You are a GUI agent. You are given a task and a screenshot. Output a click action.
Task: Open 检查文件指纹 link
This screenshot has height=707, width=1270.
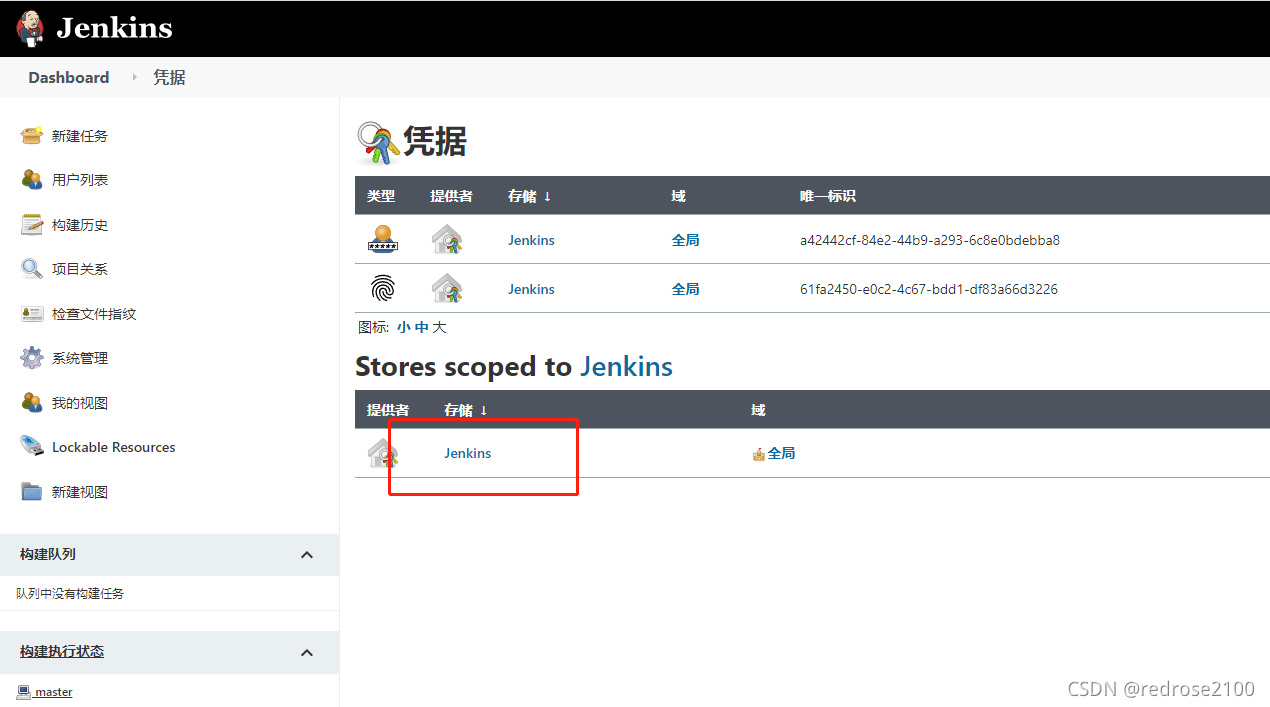(94, 314)
